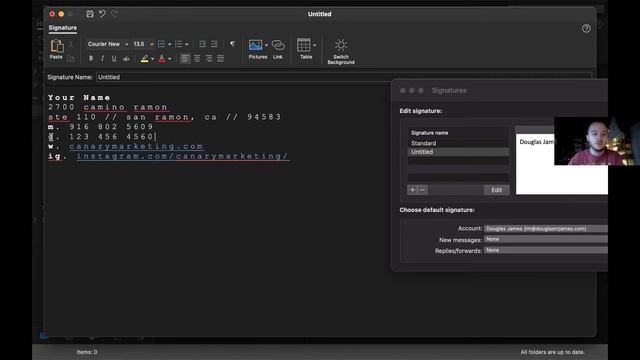Image resolution: width=640 pixels, height=360 pixels.
Task: Apply red font color
Action: 162,59
